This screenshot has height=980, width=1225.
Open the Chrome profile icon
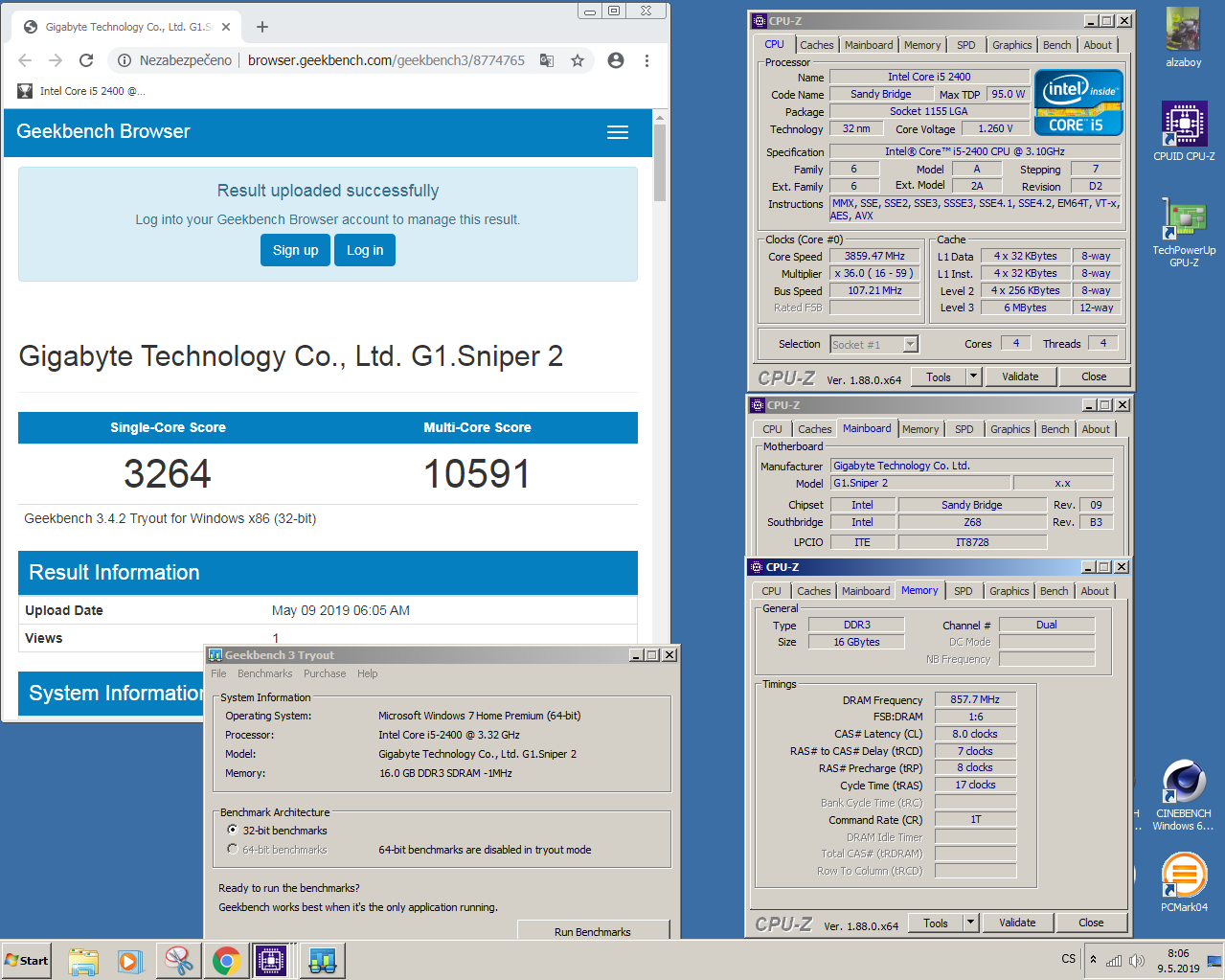tap(616, 60)
